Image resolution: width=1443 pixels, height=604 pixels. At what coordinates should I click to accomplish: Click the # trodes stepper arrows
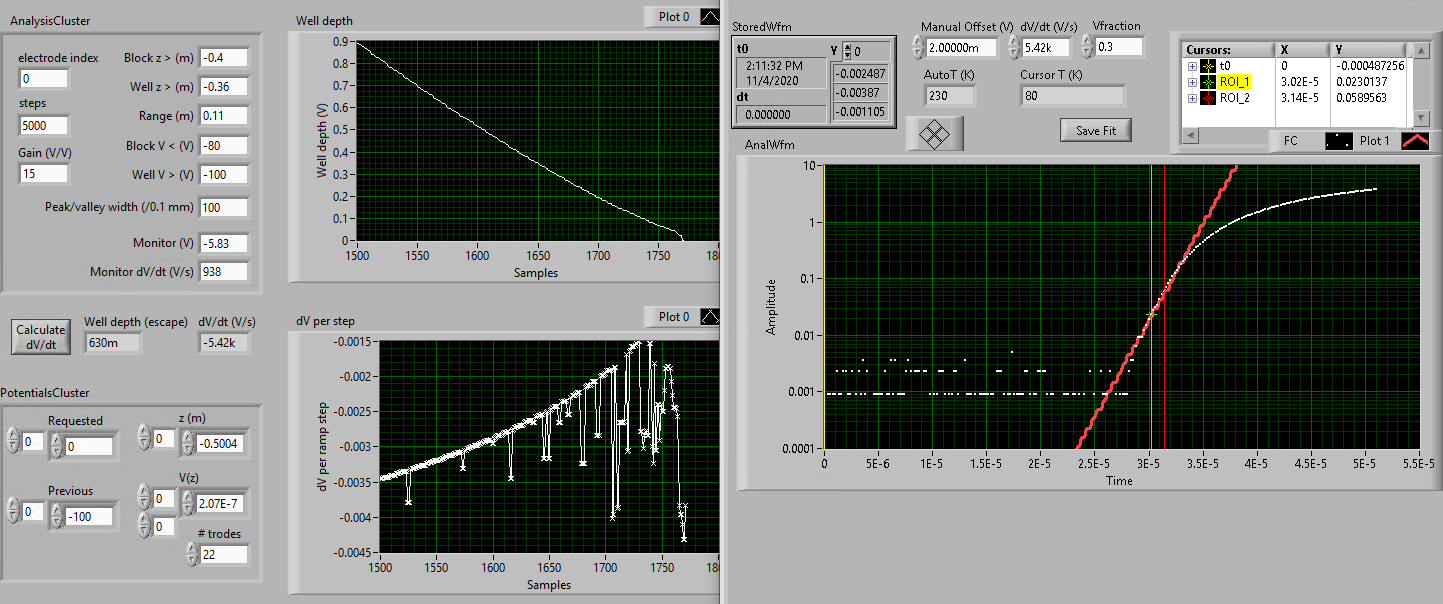(x=192, y=553)
